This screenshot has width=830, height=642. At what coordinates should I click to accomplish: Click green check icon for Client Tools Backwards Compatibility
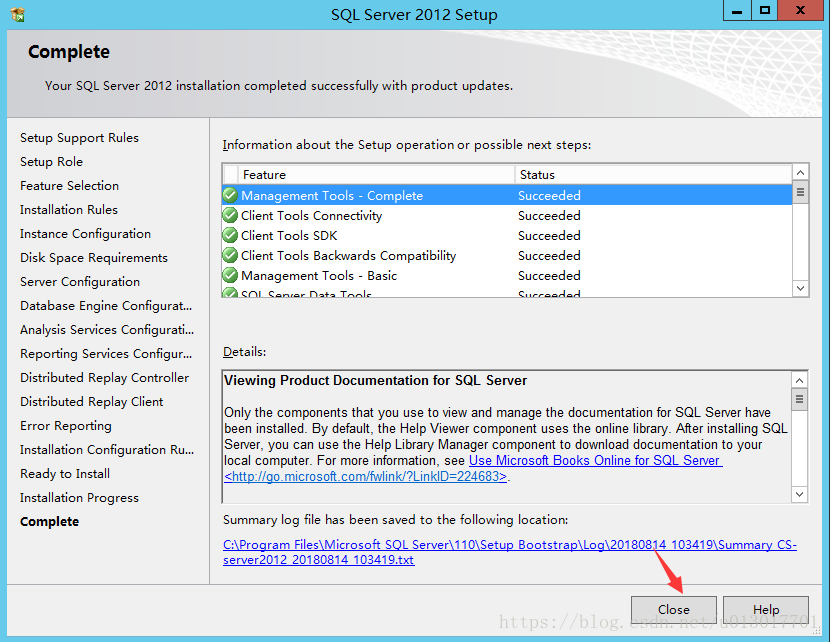(x=230, y=256)
